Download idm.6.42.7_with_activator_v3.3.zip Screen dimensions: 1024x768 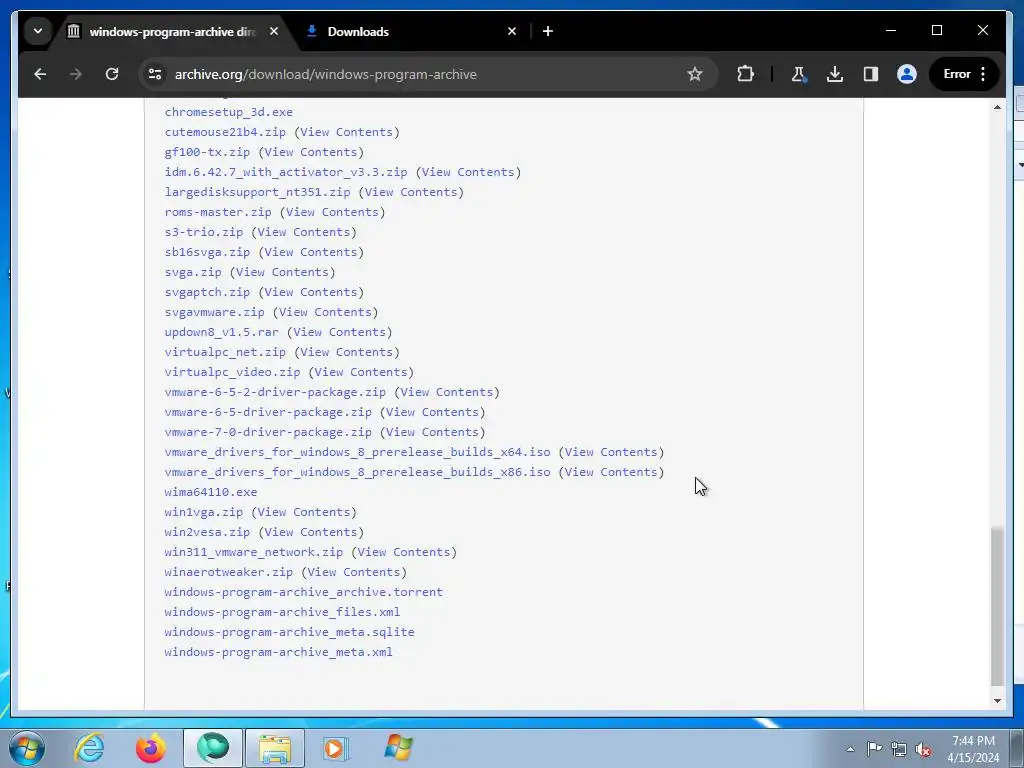[286, 172]
